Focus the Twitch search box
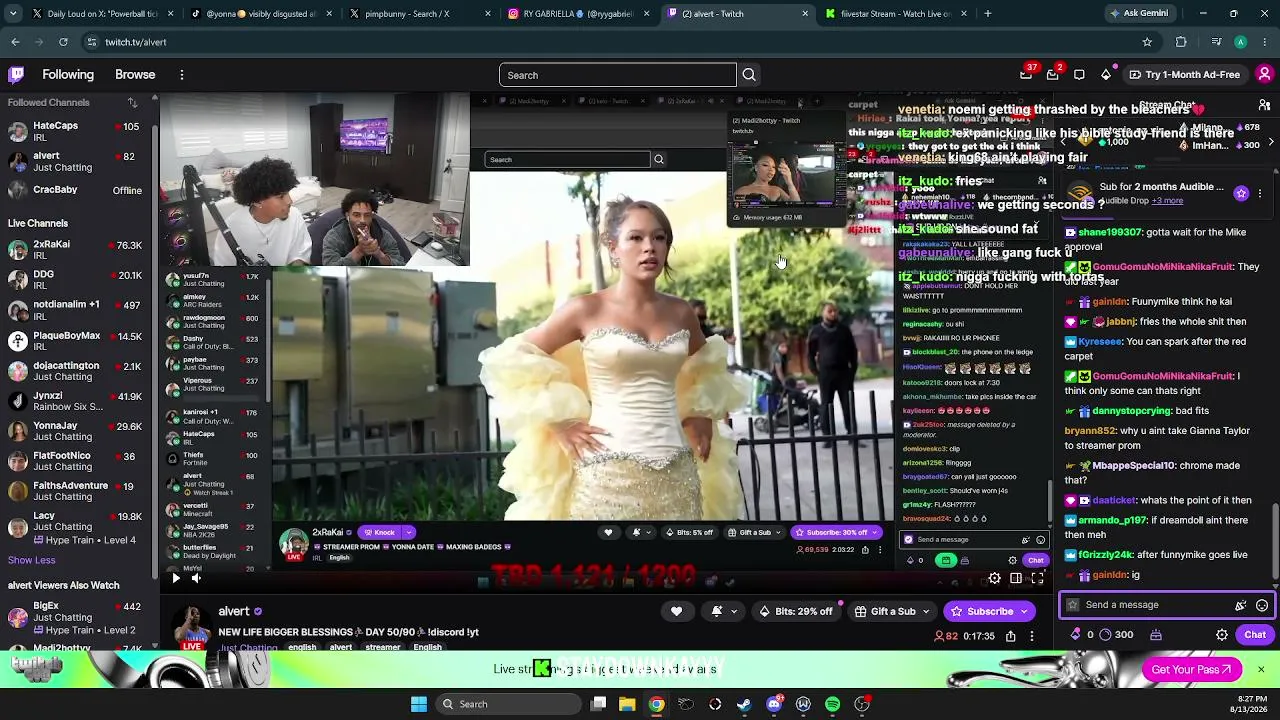 point(618,75)
